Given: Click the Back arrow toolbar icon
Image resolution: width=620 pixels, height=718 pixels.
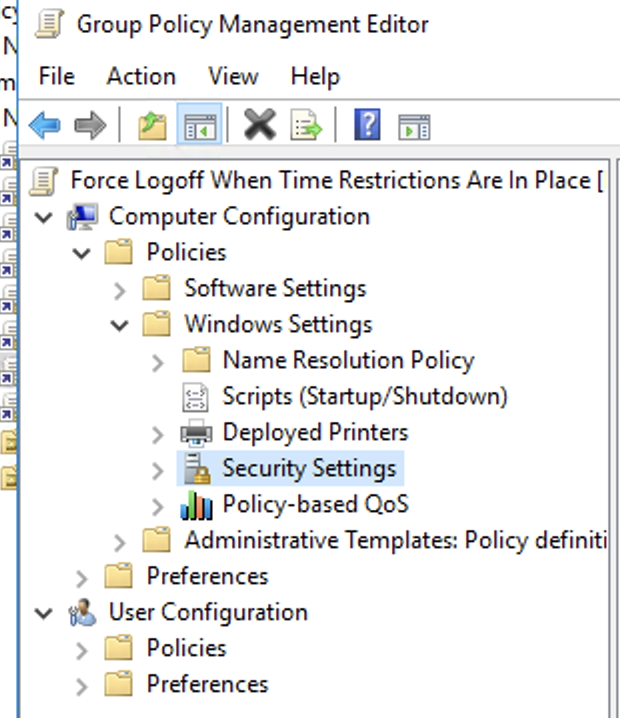Looking at the screenshot, I should pos(44,125).
